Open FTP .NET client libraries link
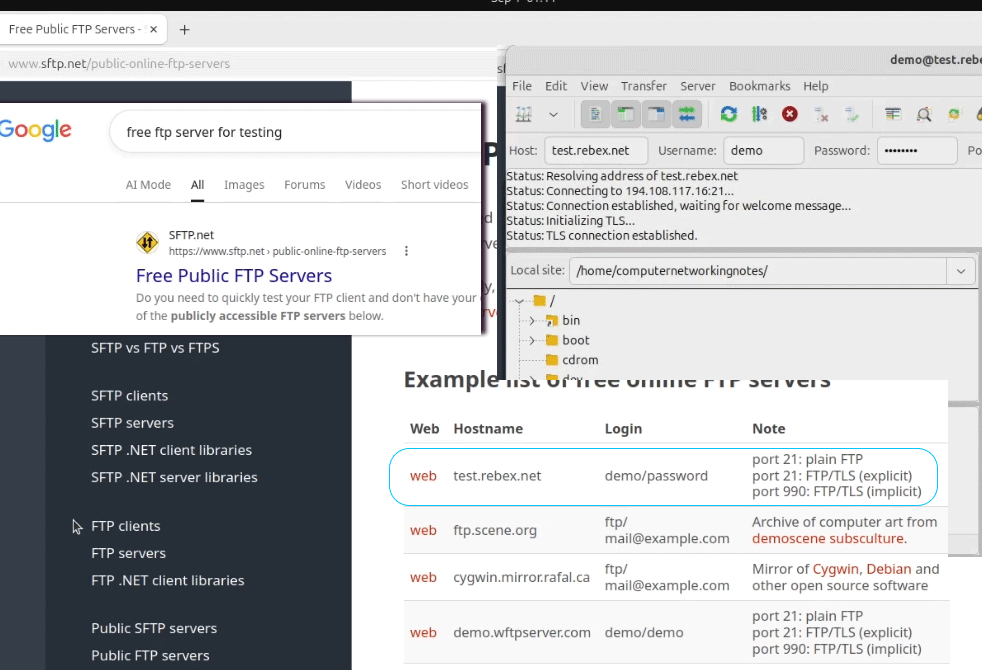The image size is (982, 670). coord(168,580)
